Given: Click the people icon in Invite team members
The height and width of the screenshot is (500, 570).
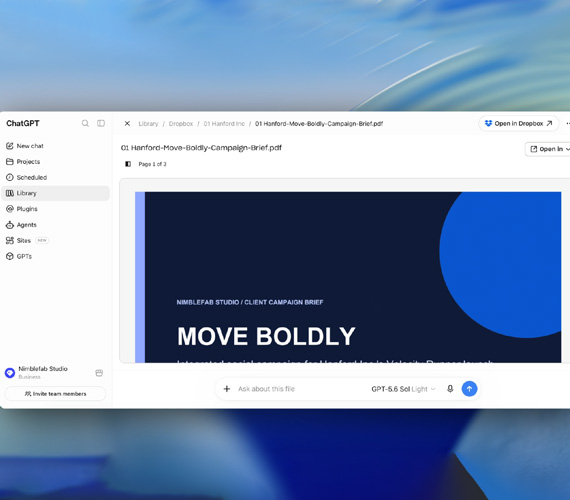Looking at the screenshot, I should pyautogui.click(x=28, y=394).
